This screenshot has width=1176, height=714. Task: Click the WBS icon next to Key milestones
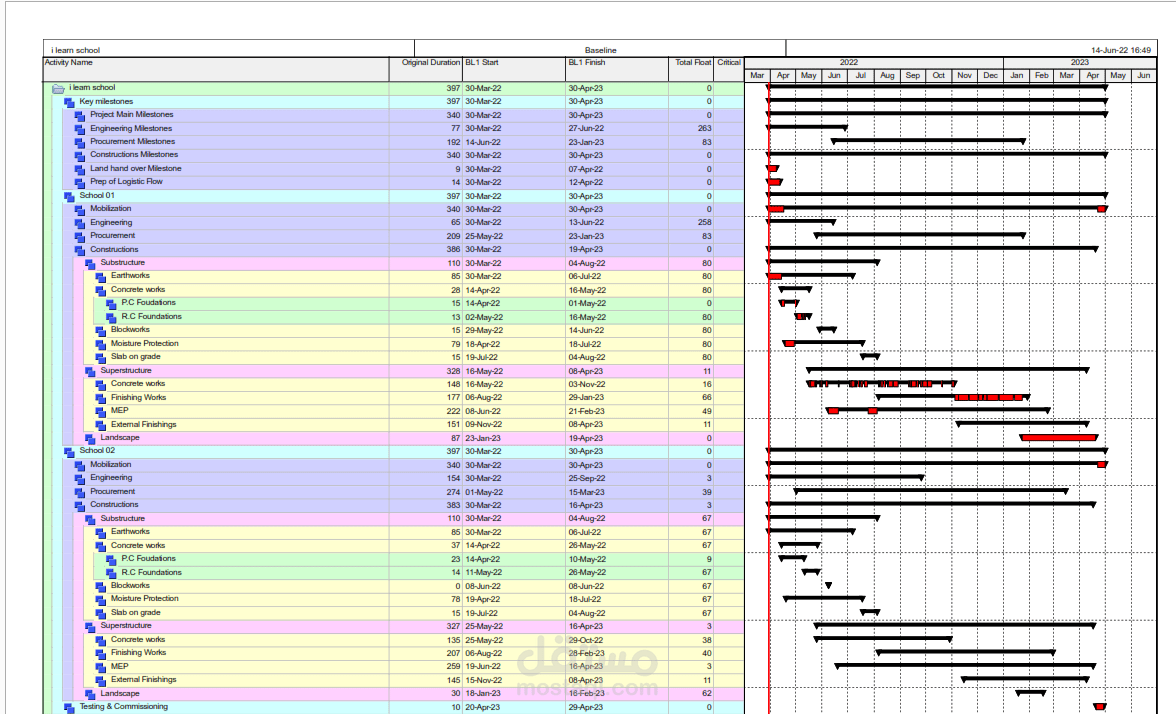point(69,102)
